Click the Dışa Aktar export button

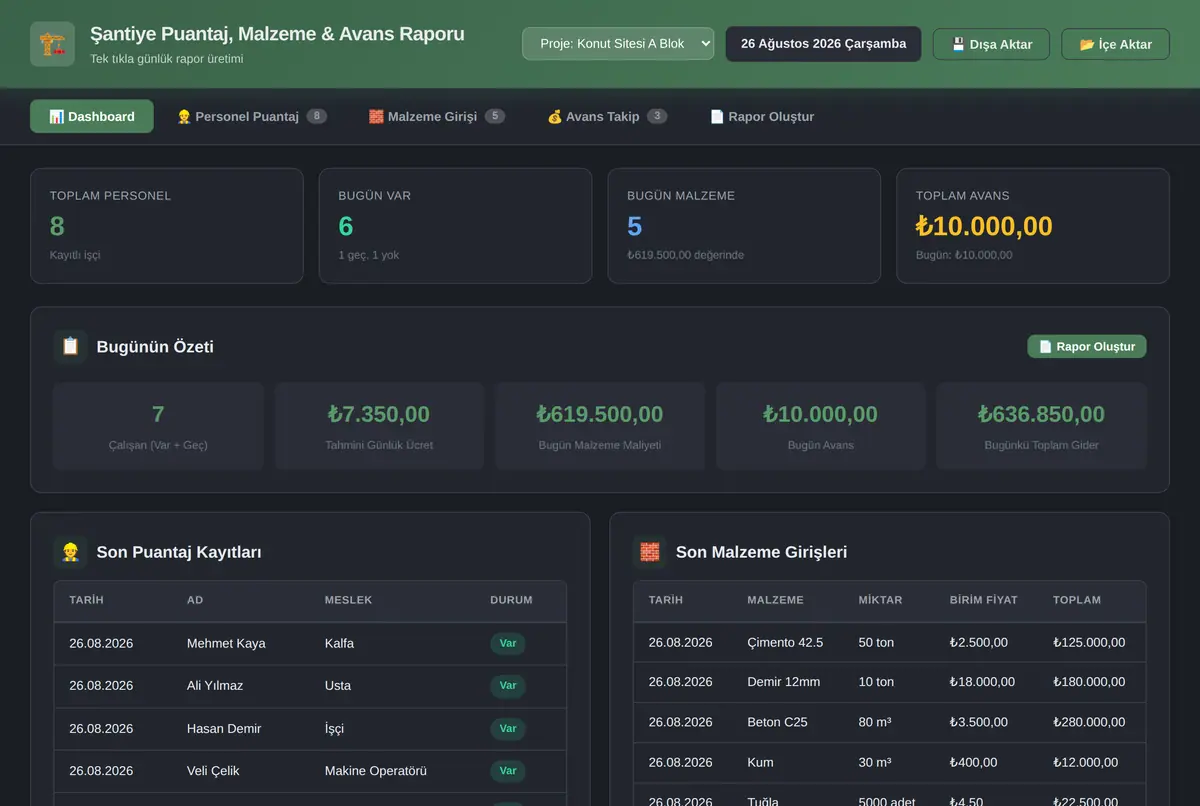[x=991, y=44]
